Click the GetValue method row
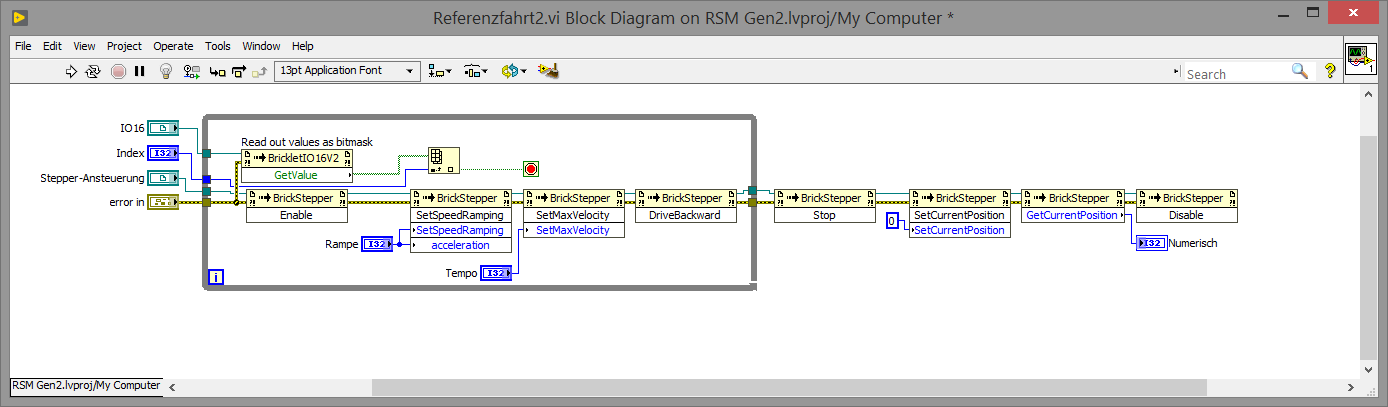The height and width of the screenshot is (407, 1388). [x=298, y=175]
